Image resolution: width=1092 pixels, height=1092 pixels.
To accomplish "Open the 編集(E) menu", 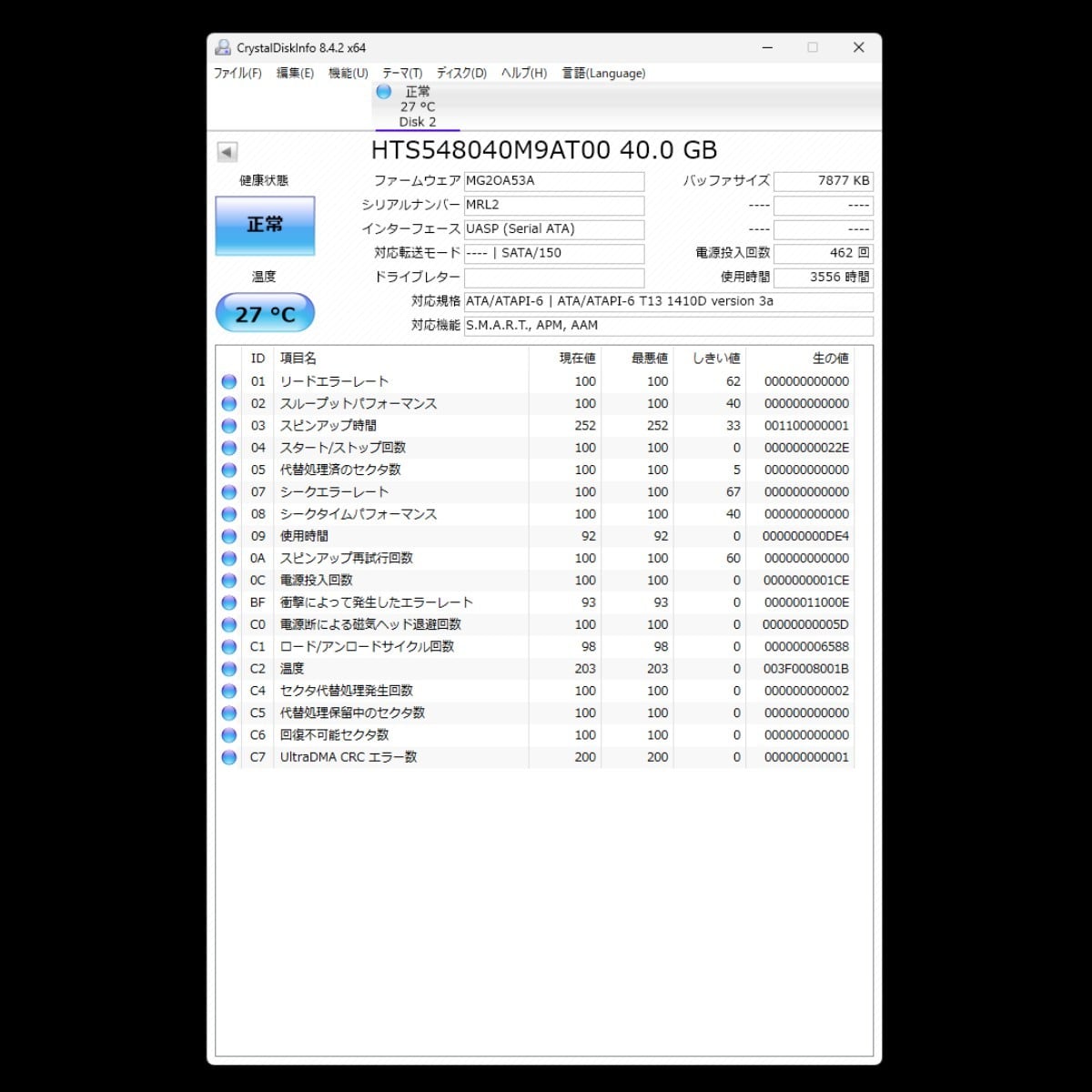I will 295,73.
